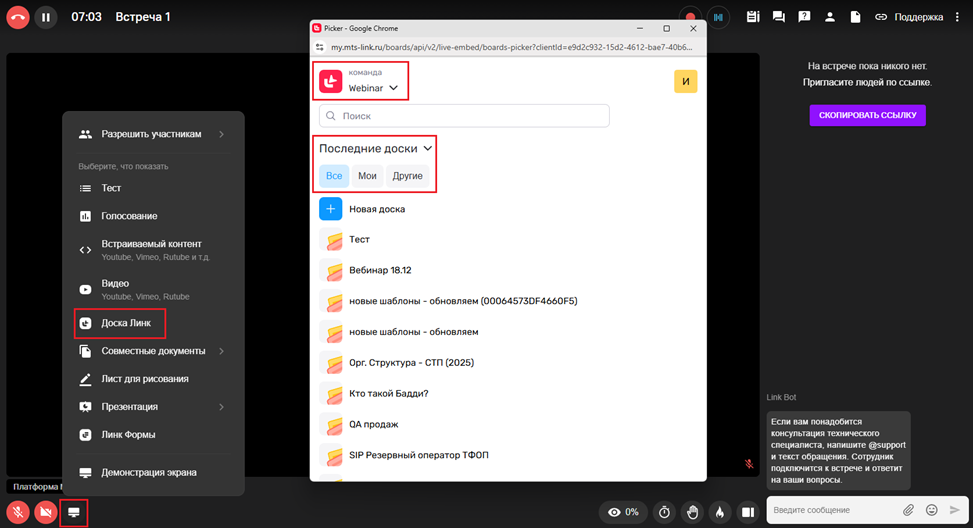Expand Разрешить участникам submenu
Screen dimensions: 973x528
(153, 134)
